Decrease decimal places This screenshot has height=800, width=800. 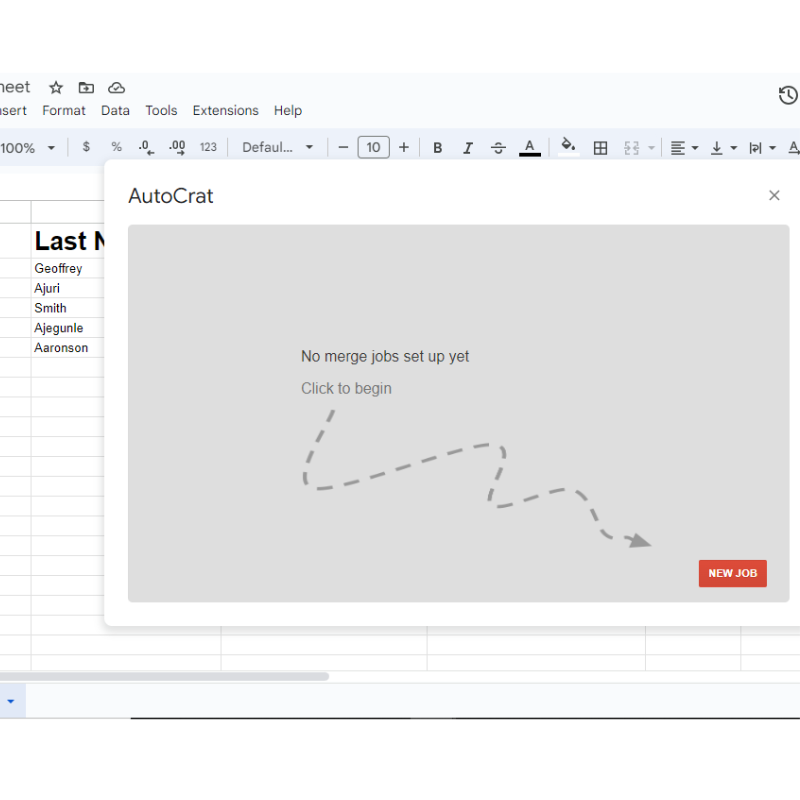tap(146, 147)
